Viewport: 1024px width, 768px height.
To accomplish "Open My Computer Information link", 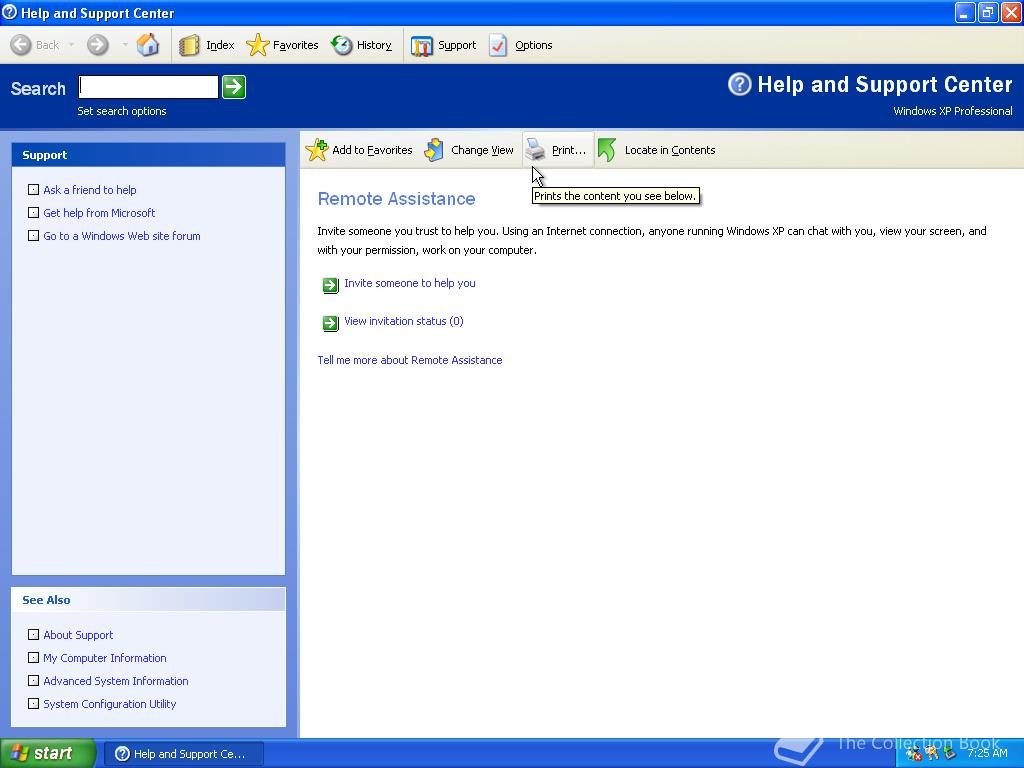I will pos(104,658).
